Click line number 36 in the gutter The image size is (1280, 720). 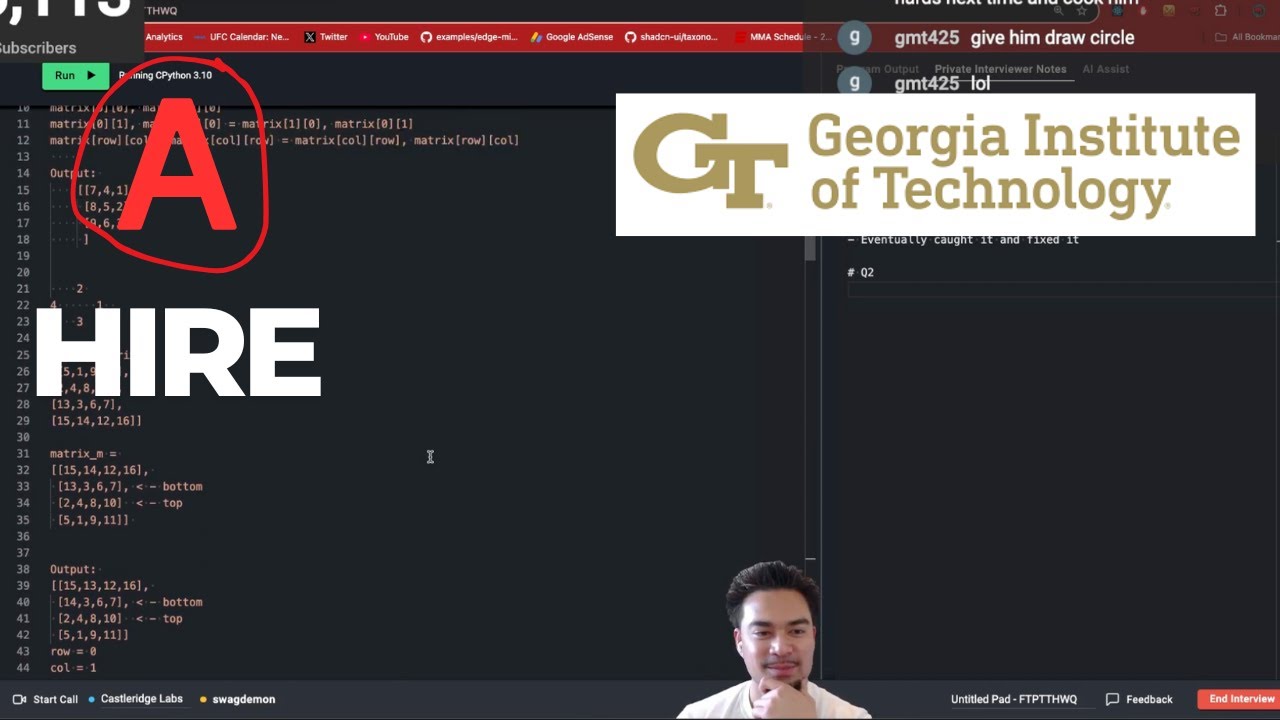(23, 536)
